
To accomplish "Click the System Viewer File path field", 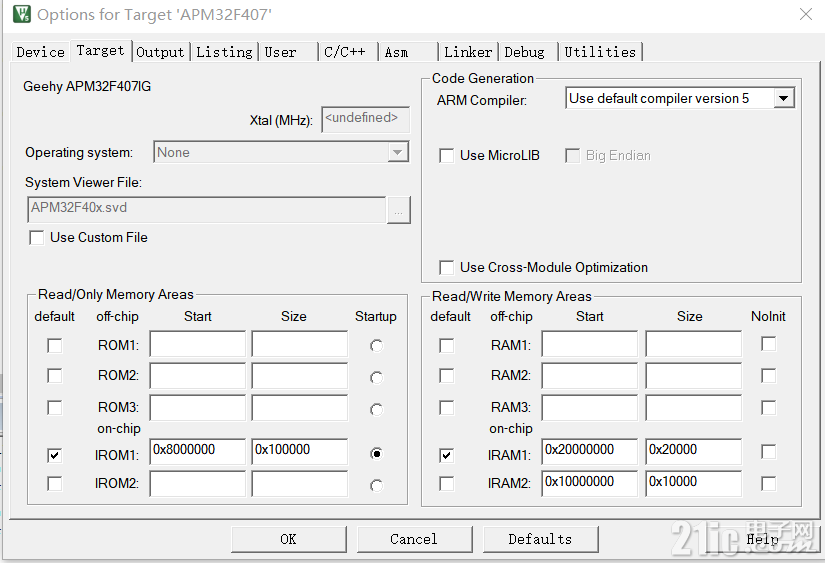I will point(206,209).
